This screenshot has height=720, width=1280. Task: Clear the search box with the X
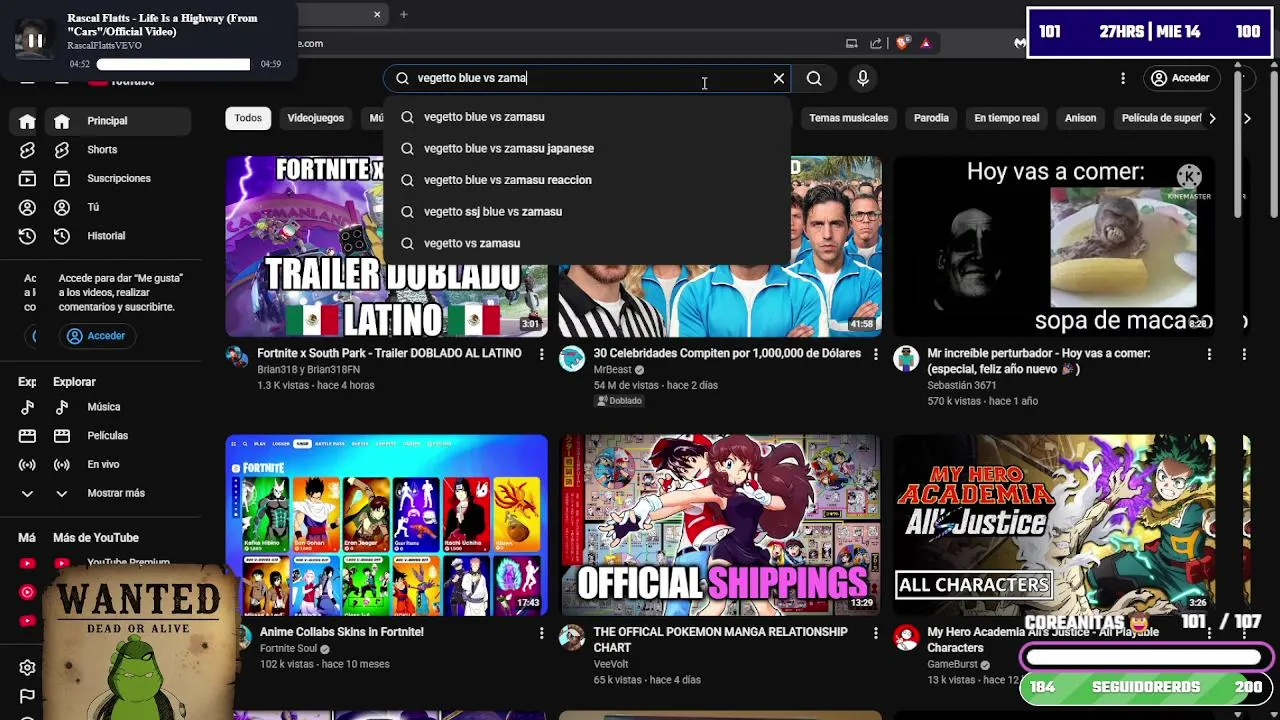(779, 78)
